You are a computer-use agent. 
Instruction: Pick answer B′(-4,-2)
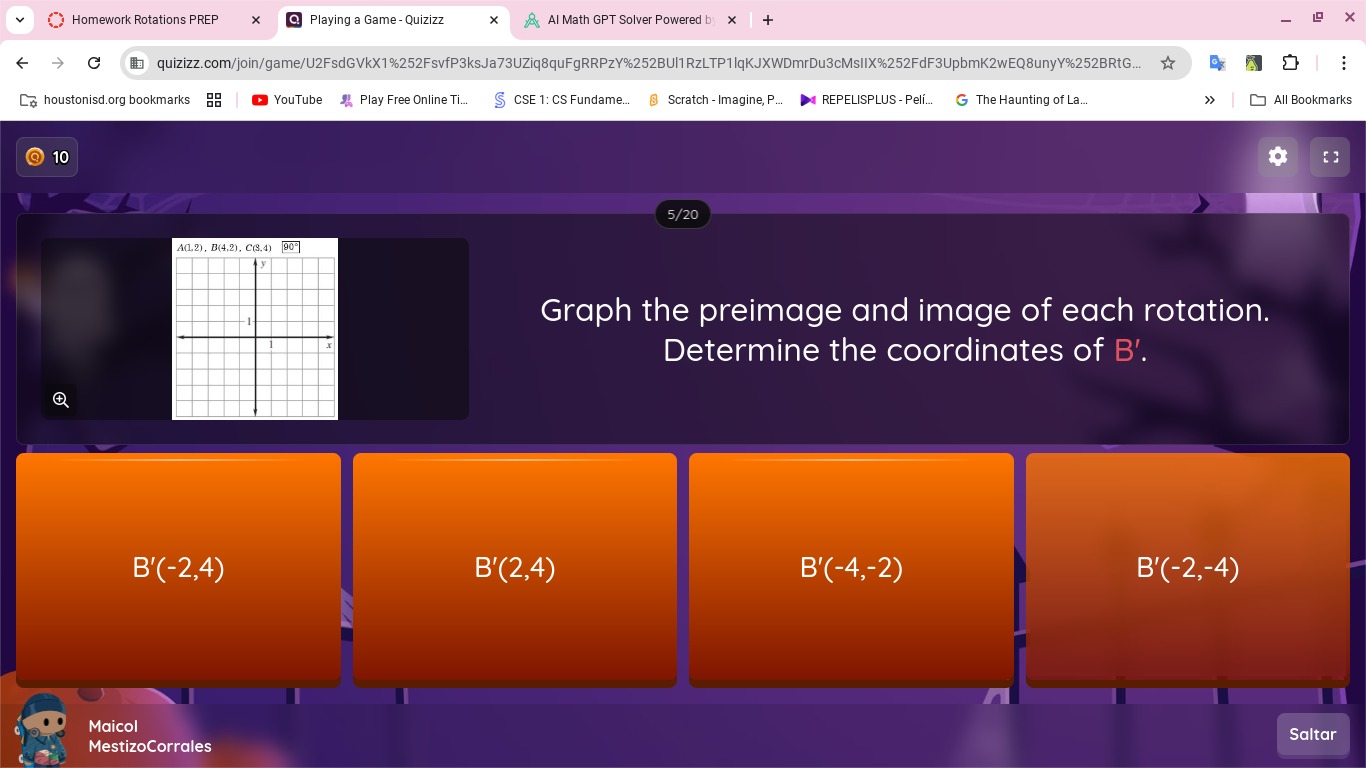[851, 568]
